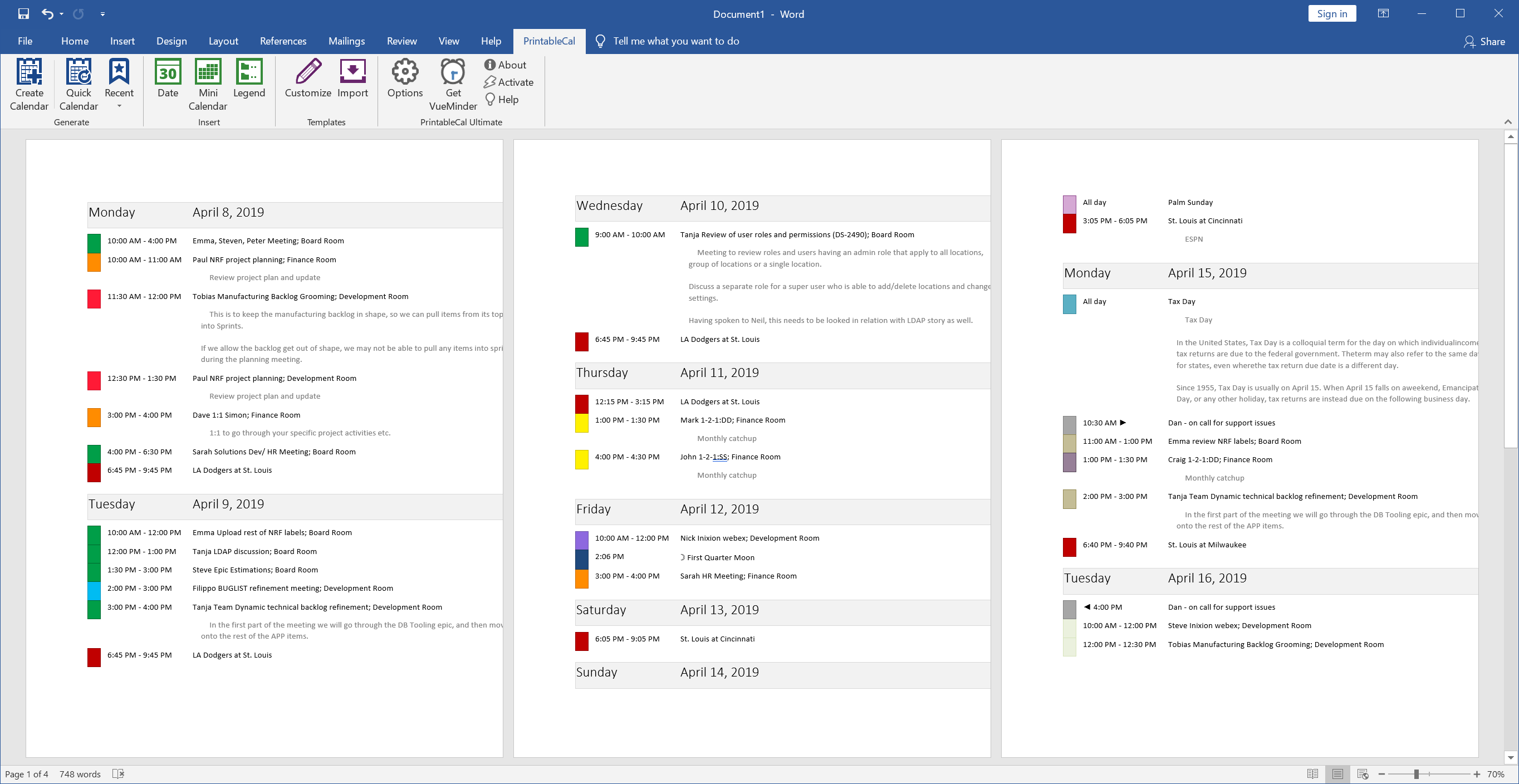Click the zoom slider handle
1519x784 pixels.
pos(1416,774)
